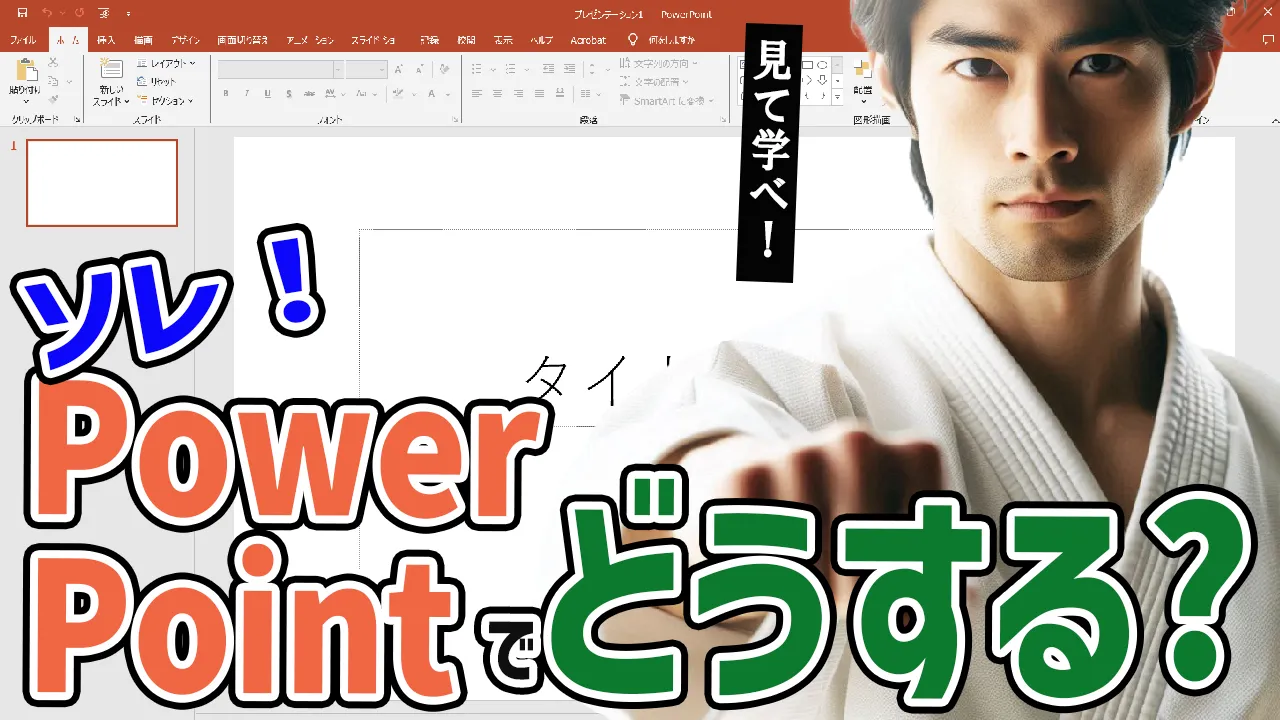Image resolution: width=1280 pixels, height=720 pixels.
Task: Click the Save icon in the title bar
Action: click(x=22, y=13)
